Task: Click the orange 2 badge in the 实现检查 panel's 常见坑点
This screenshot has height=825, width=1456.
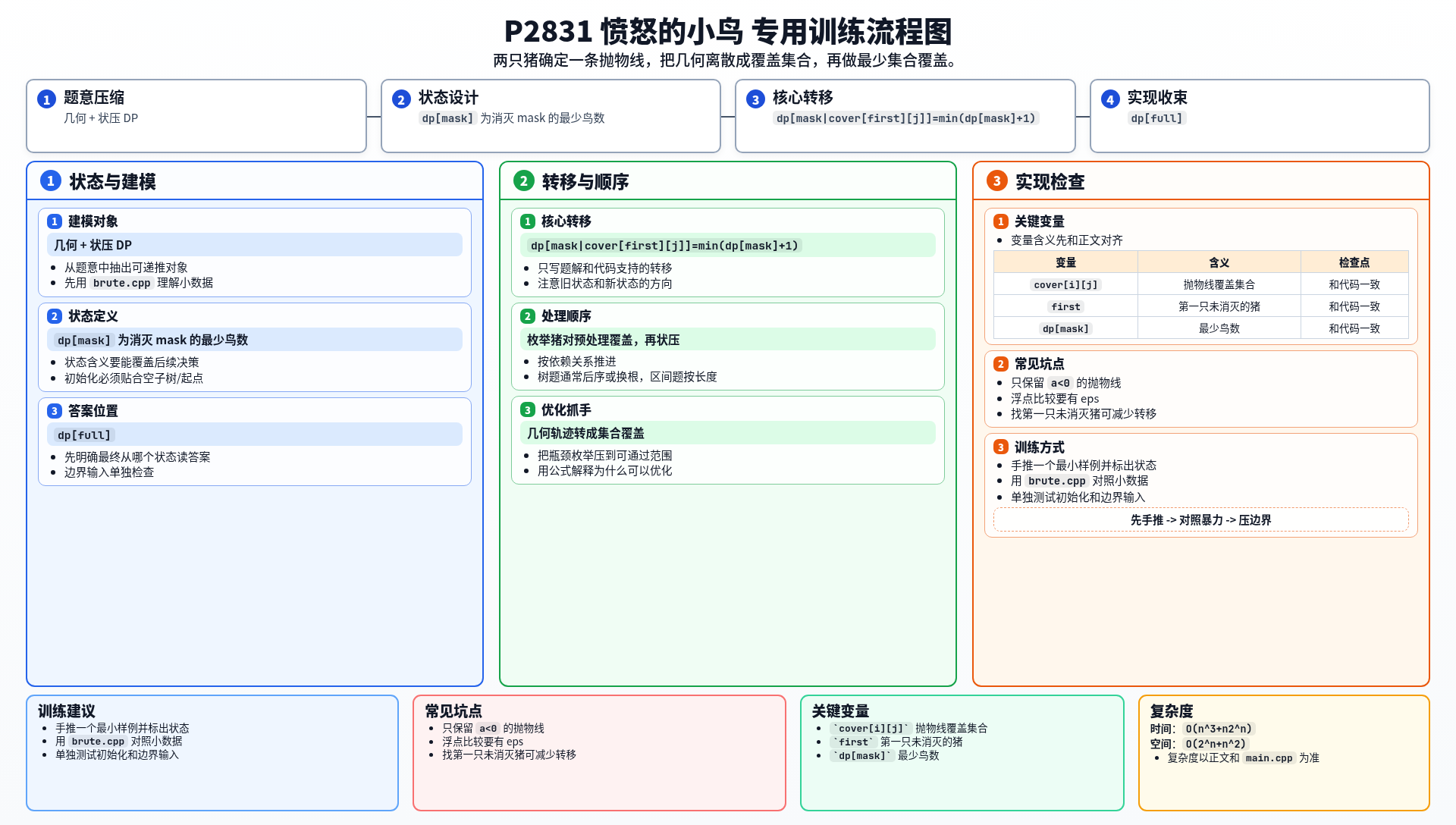Action: [1001, 364]
